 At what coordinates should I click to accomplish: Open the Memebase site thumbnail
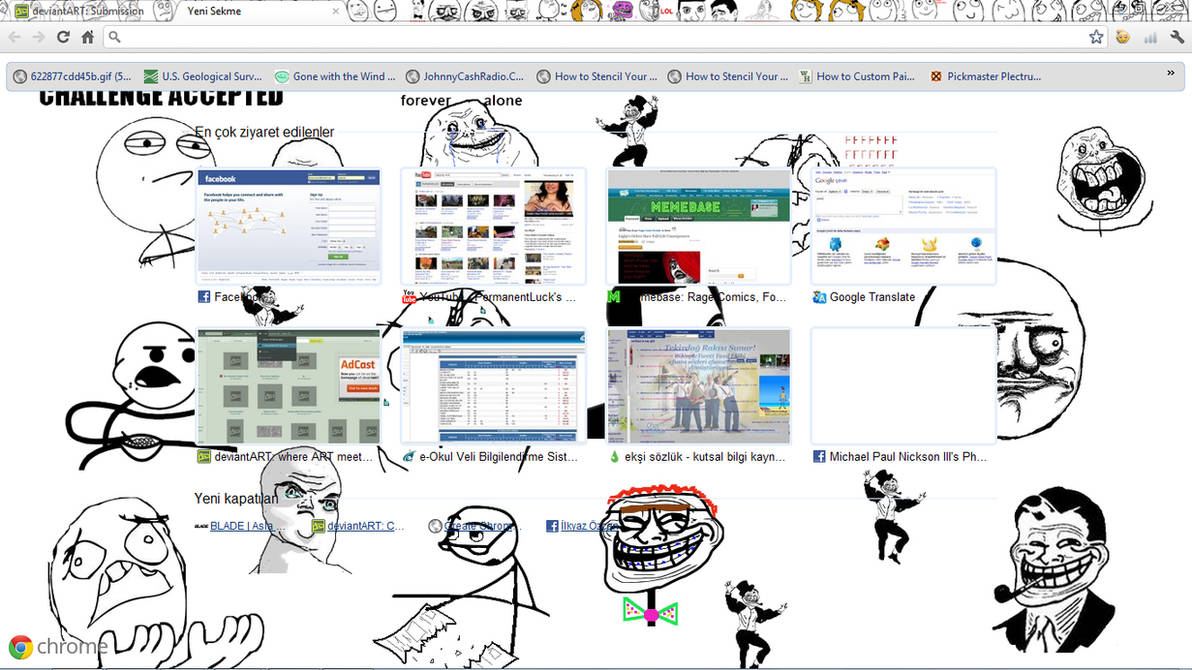click(x=699, y=226)
